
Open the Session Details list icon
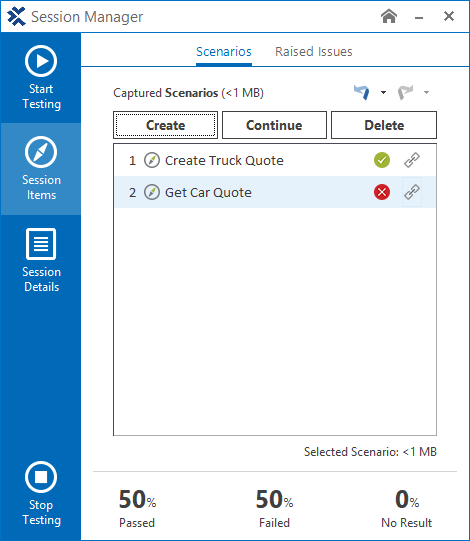click(x=41, y=244)
